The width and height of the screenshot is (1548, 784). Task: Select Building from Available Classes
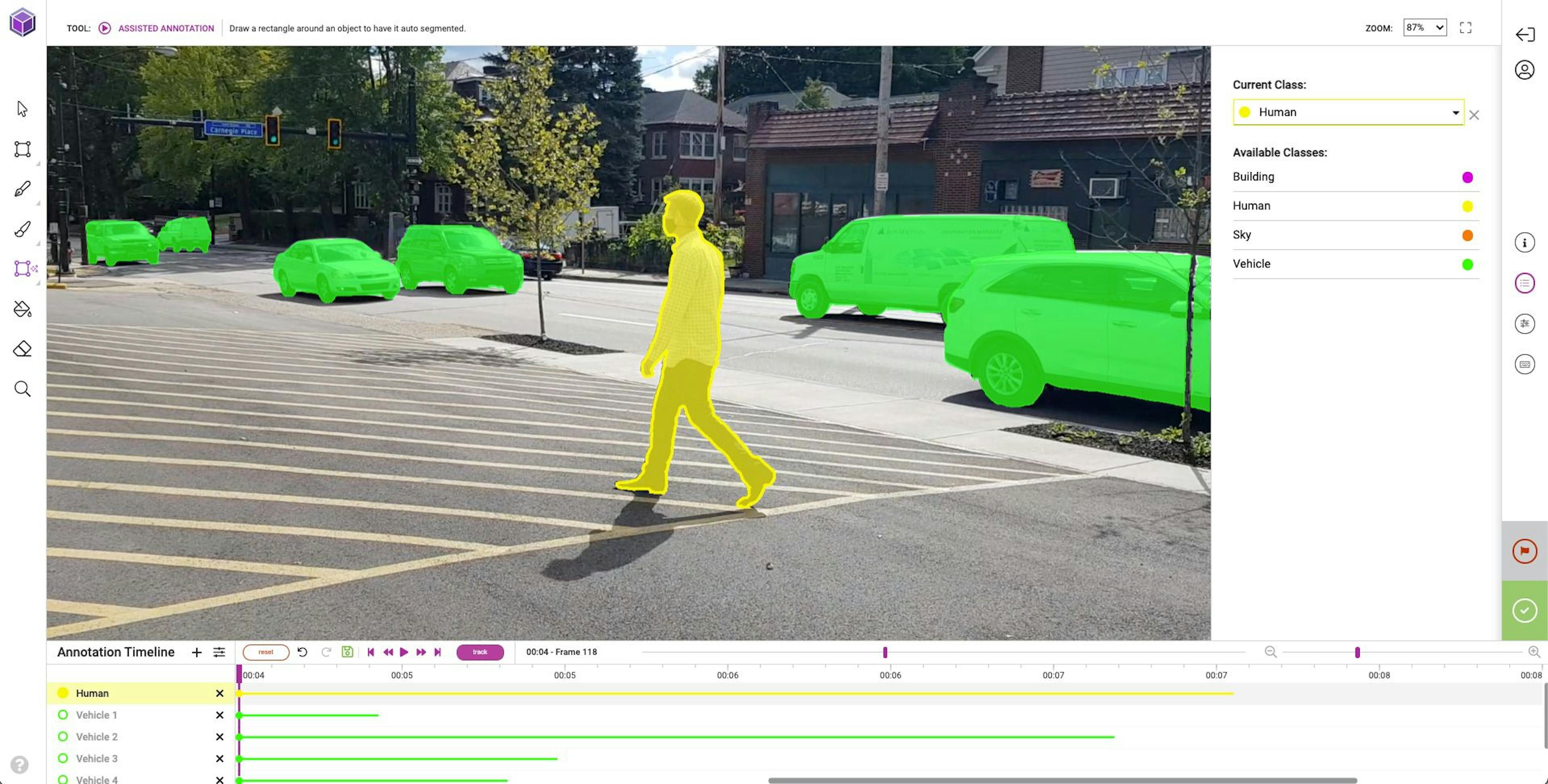pos(1254,177)
